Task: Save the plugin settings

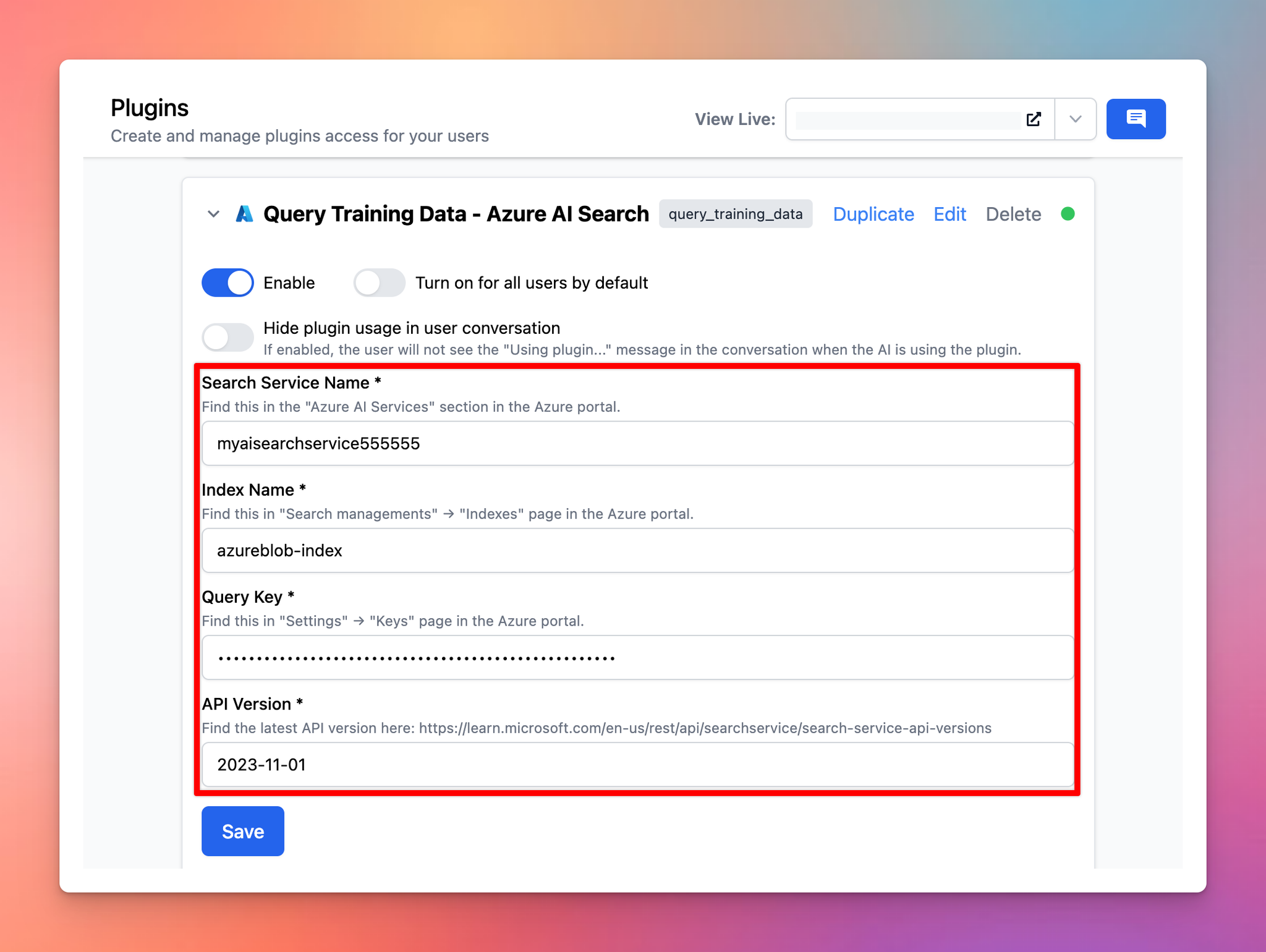Action: point(243,831)
